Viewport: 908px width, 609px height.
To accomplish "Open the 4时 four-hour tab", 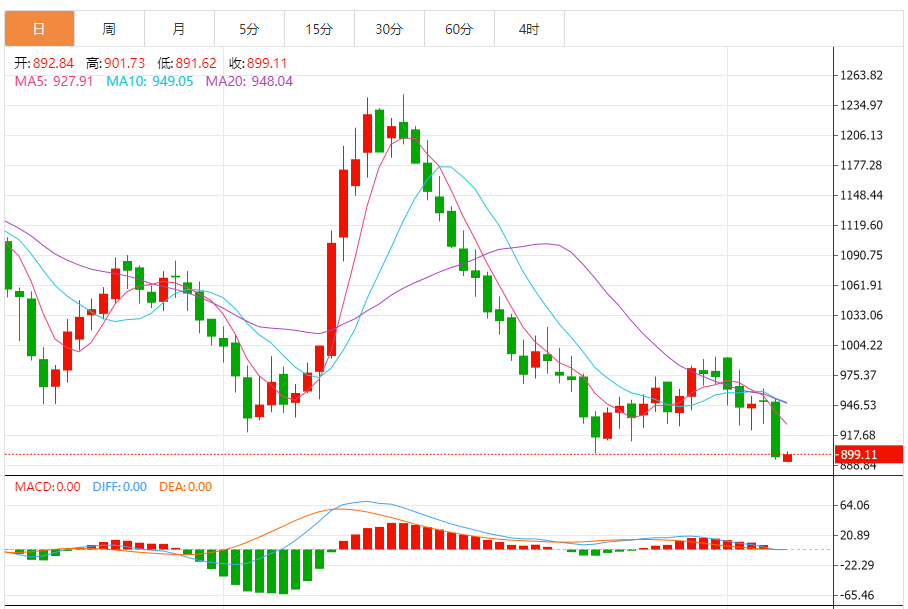I will [529, 29].
